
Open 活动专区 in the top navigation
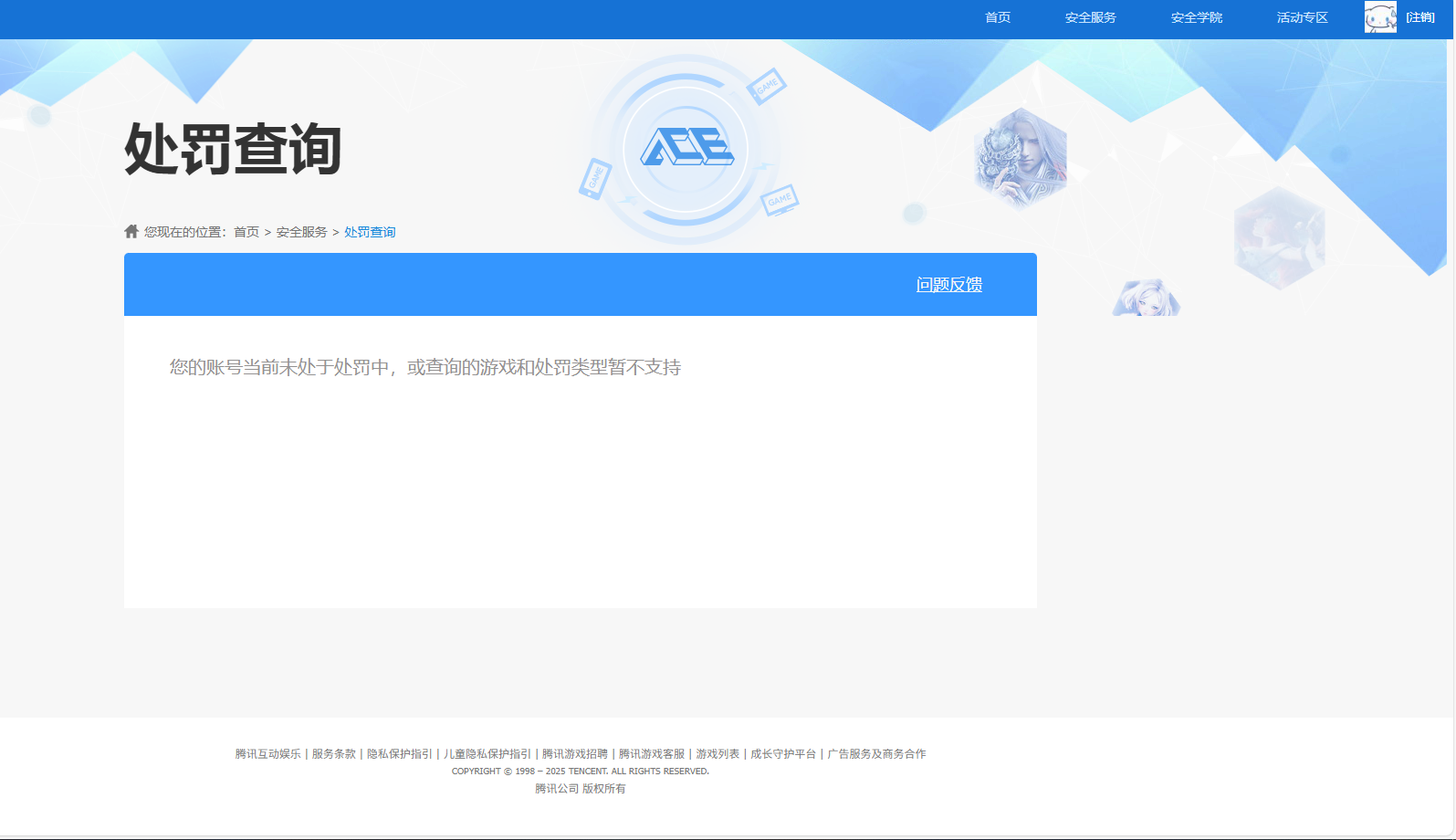pos(1302,17)
